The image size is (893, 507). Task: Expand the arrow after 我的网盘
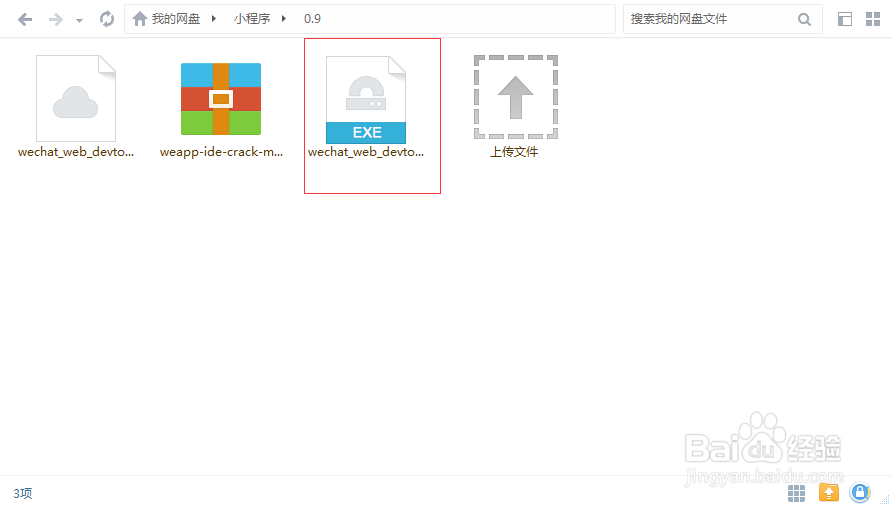coord(214,19)
